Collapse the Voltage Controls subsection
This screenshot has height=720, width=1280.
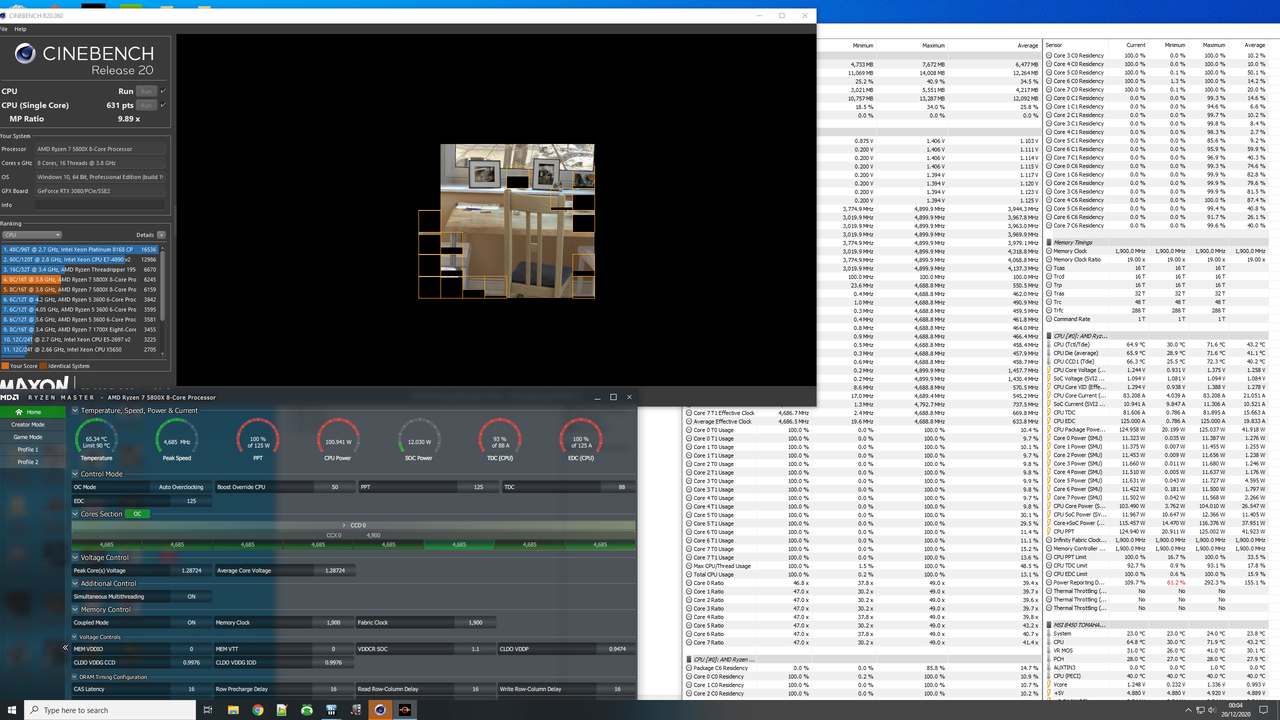tap(76, 636)
